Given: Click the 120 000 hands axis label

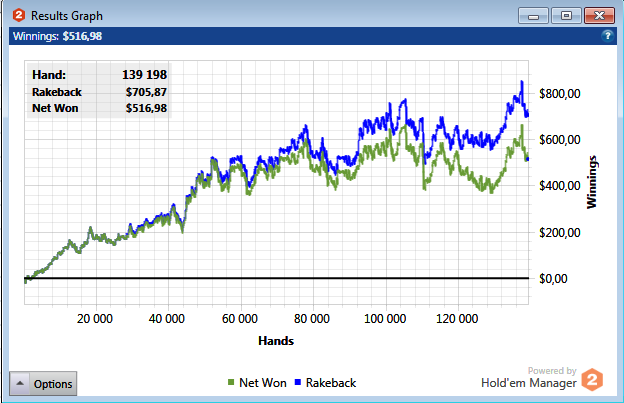Looking at the screenshot, I should pyautogui.click(x=457, y=319).
